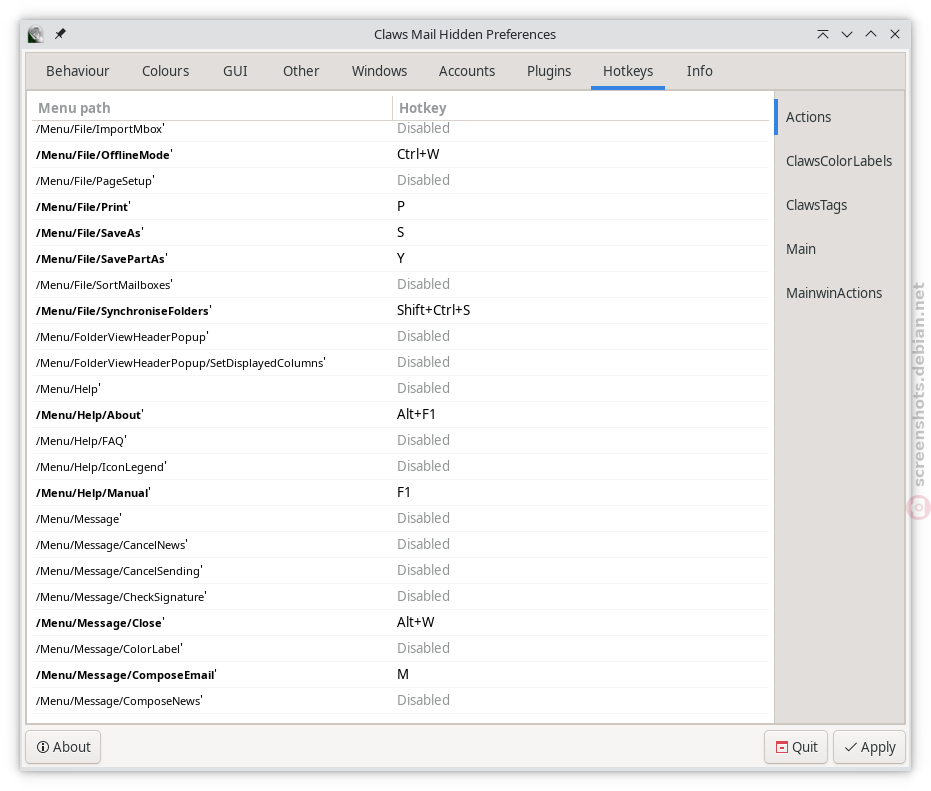Select the Hotkeys tab
The image size is (931, 791).
628,71
